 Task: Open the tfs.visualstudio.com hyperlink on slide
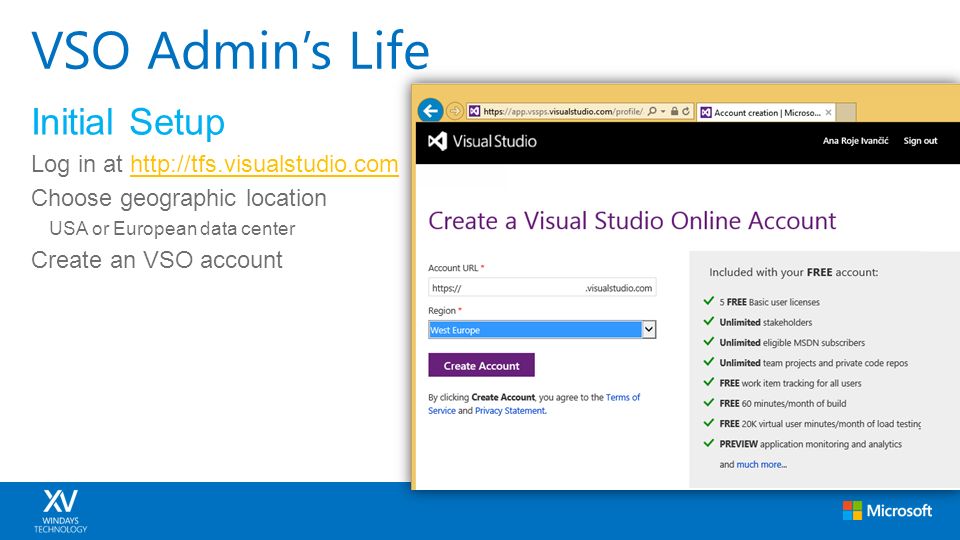pyautogui.click(x=264, y=164)
